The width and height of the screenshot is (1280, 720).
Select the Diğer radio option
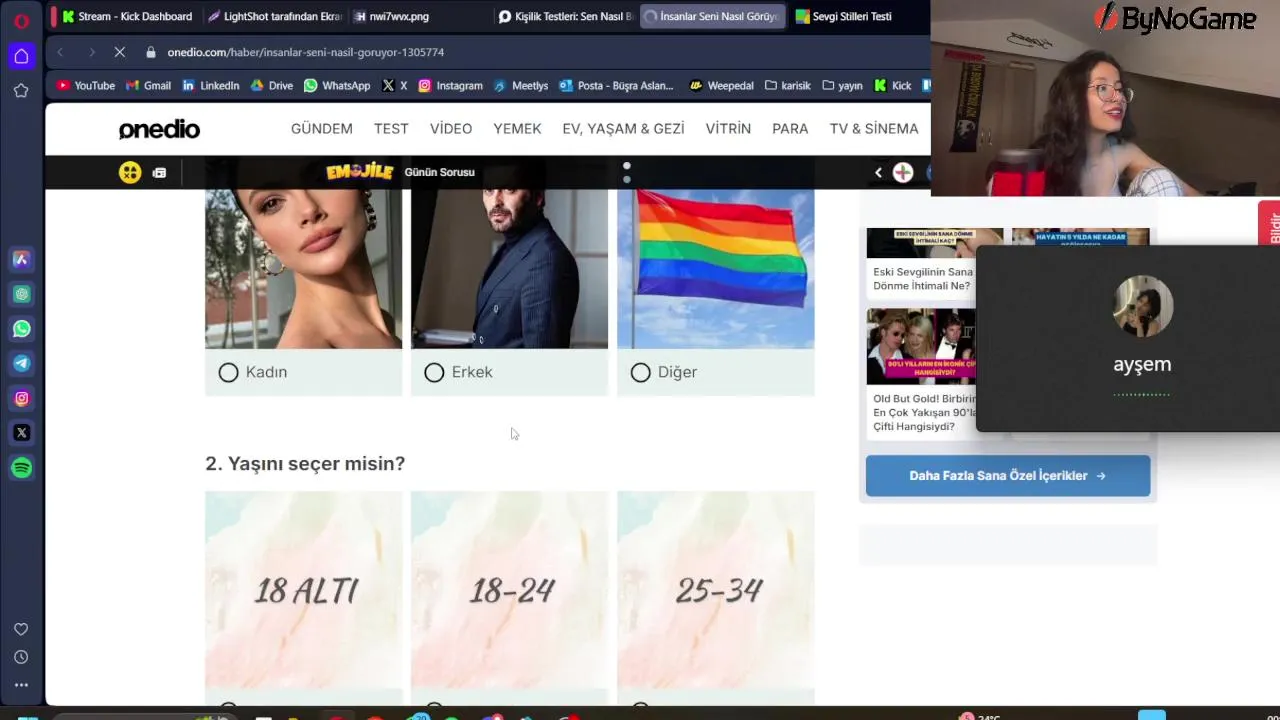pos(641,372)
